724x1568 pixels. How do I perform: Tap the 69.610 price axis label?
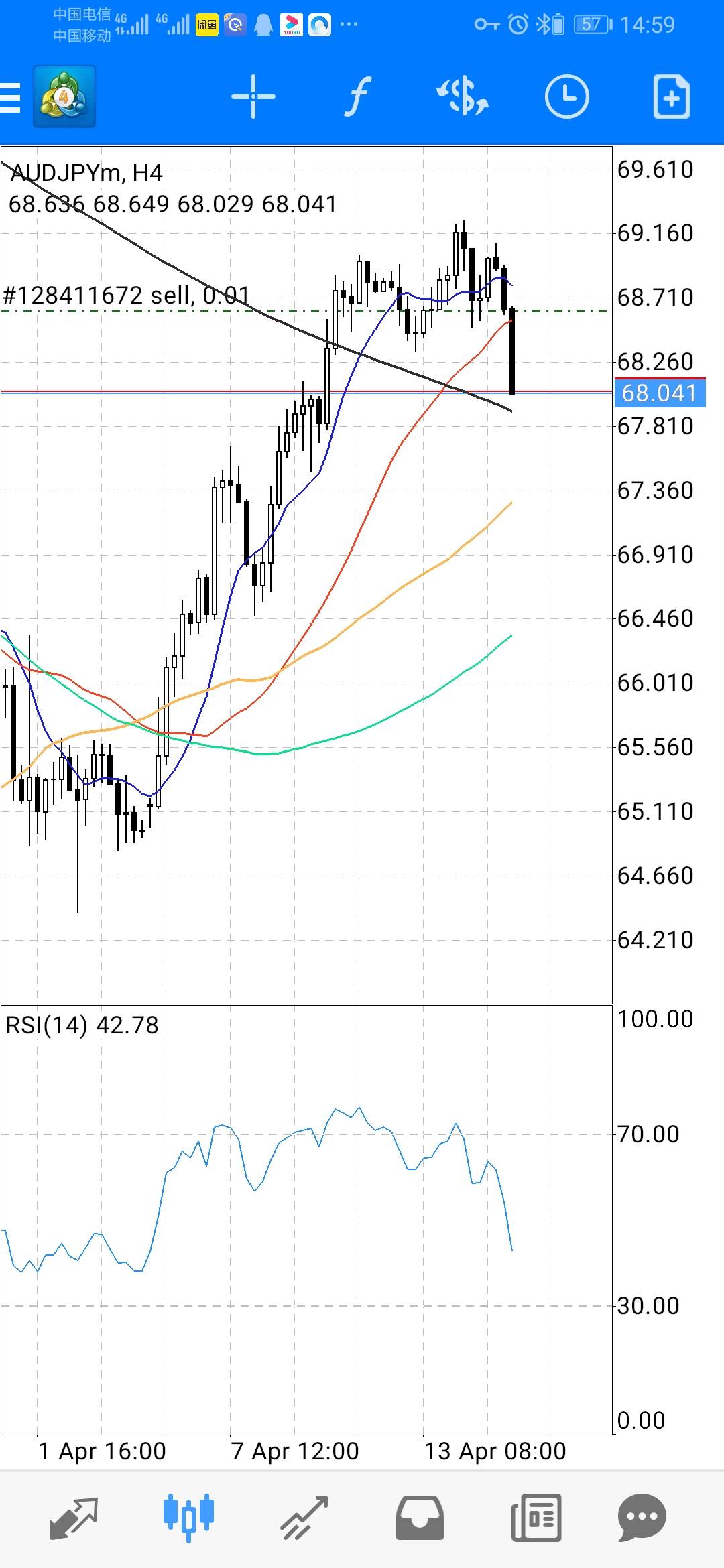coord(655,170)
